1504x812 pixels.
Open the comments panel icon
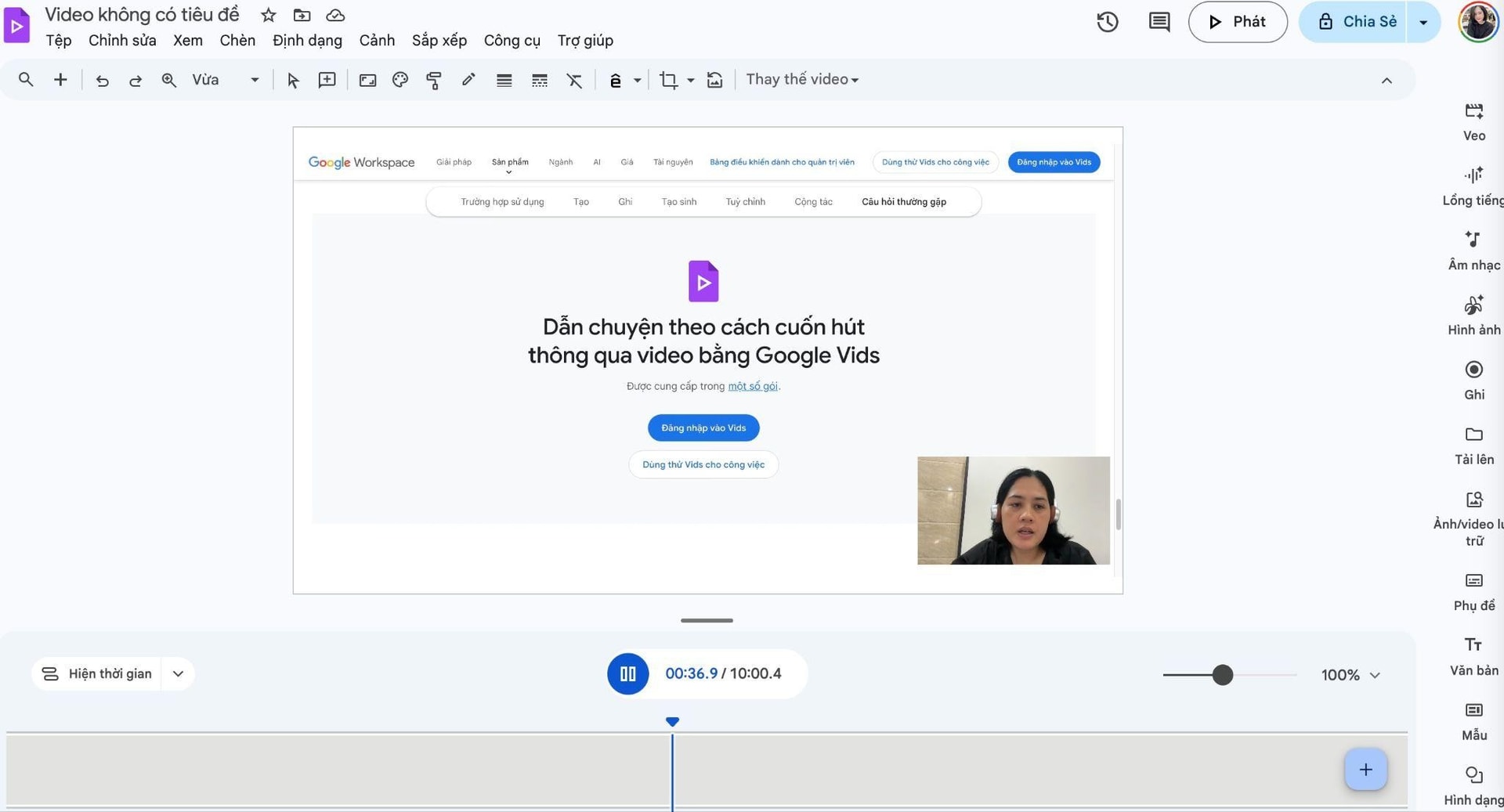1159,22
